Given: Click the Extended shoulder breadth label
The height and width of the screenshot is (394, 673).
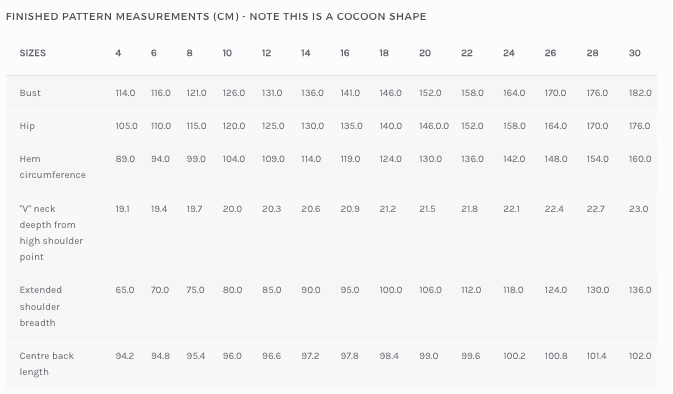Looking at the screenshot, I should tap(41, 306).
